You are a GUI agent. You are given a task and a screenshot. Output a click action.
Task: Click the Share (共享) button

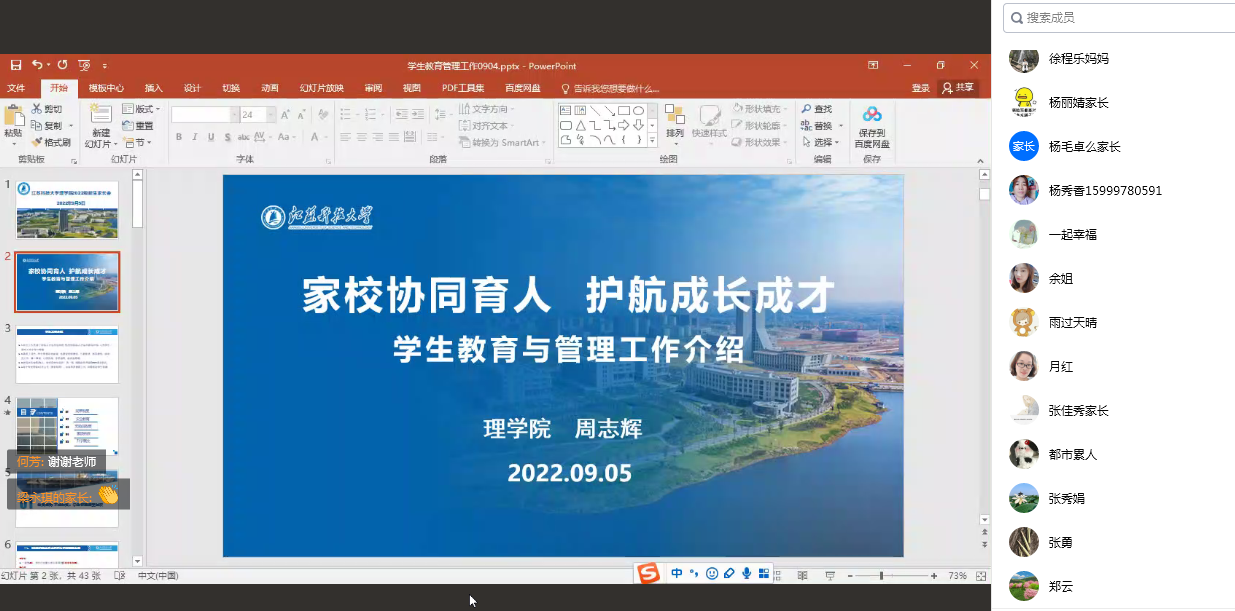[958, 88]
